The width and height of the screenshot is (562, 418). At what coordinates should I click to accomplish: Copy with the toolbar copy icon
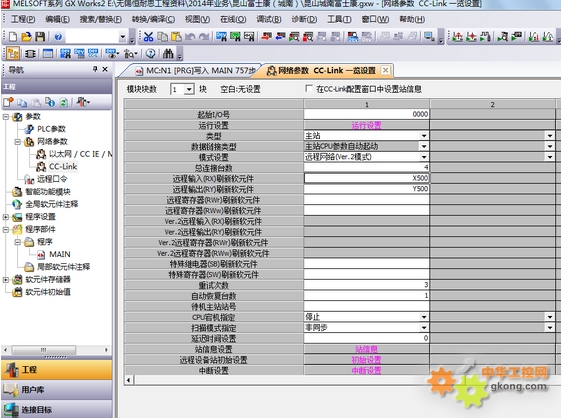point(162,37)
